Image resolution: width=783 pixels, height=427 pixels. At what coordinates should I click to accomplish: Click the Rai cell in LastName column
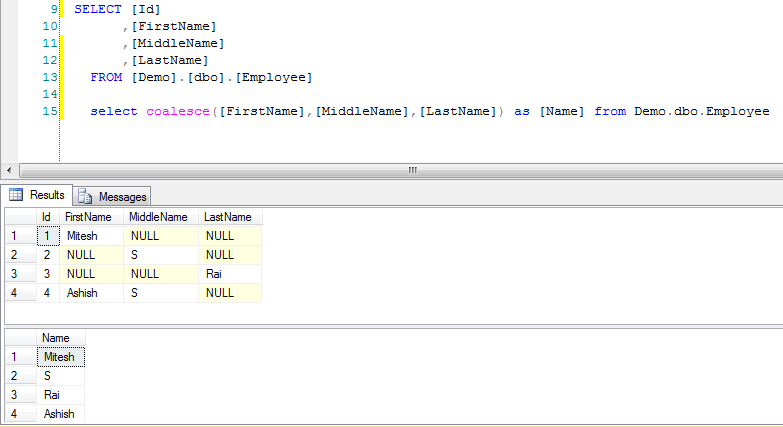click(230, 274)
